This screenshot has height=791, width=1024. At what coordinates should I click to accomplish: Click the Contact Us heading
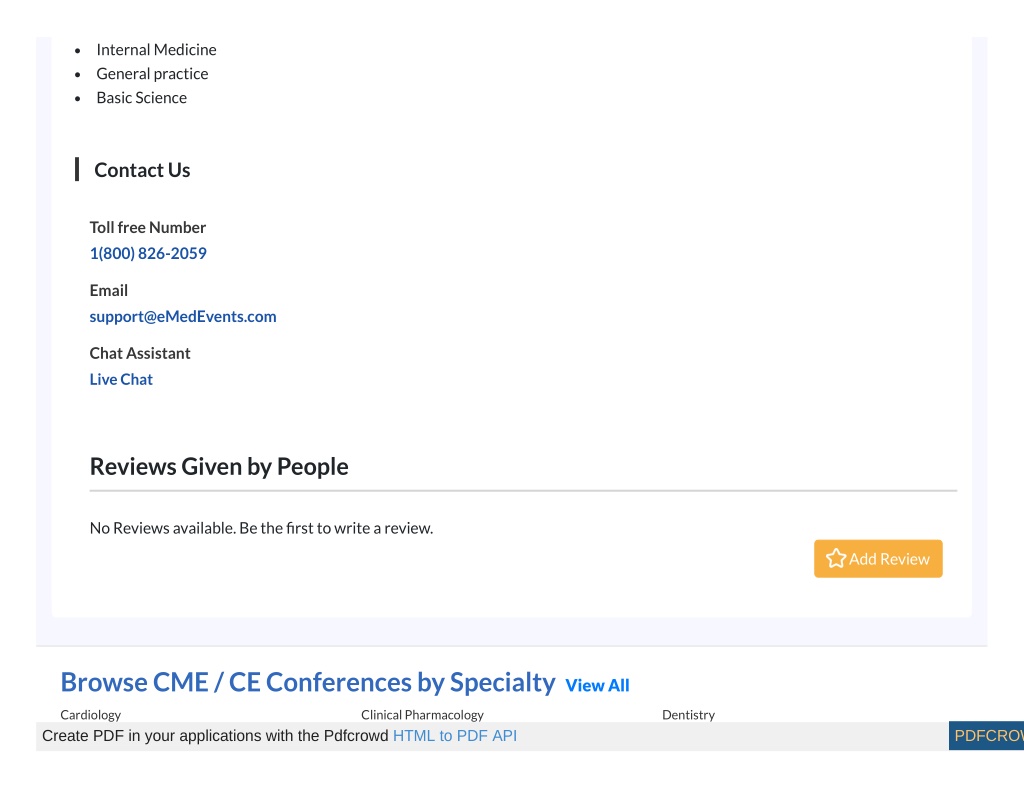tap(142, 170)
